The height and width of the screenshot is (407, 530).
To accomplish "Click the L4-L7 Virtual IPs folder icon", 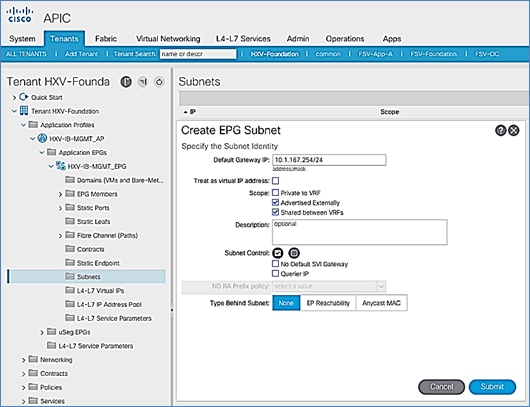I will (70, 290).
